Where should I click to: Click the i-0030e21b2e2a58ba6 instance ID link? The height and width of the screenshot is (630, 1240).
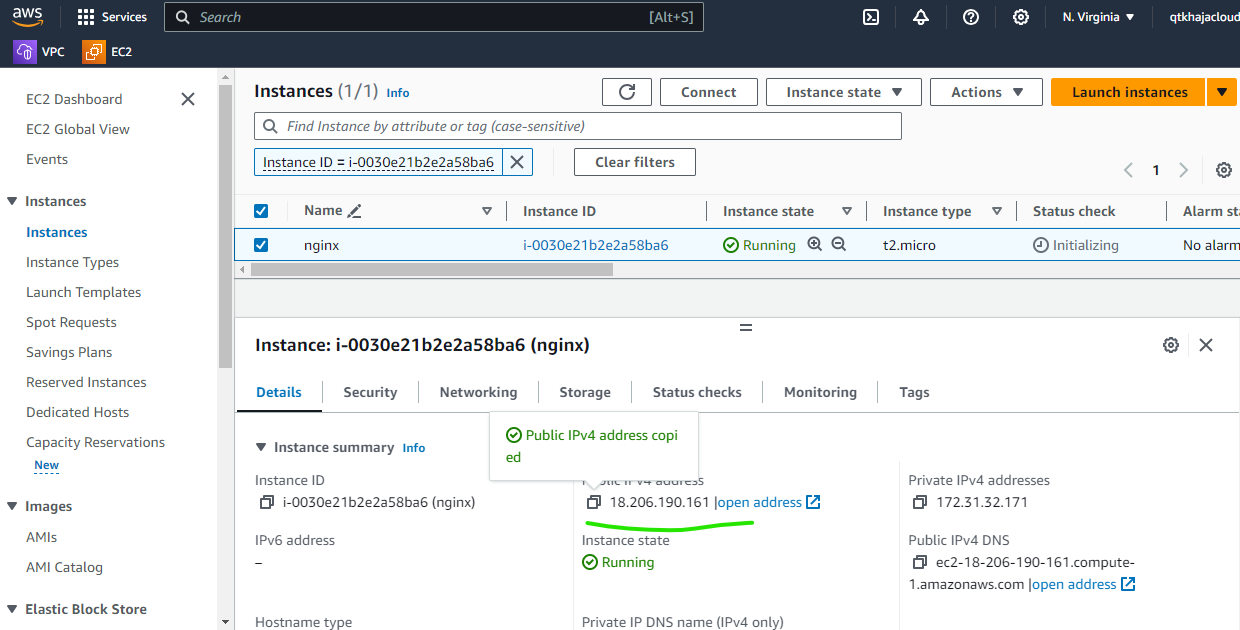[595, 245]
